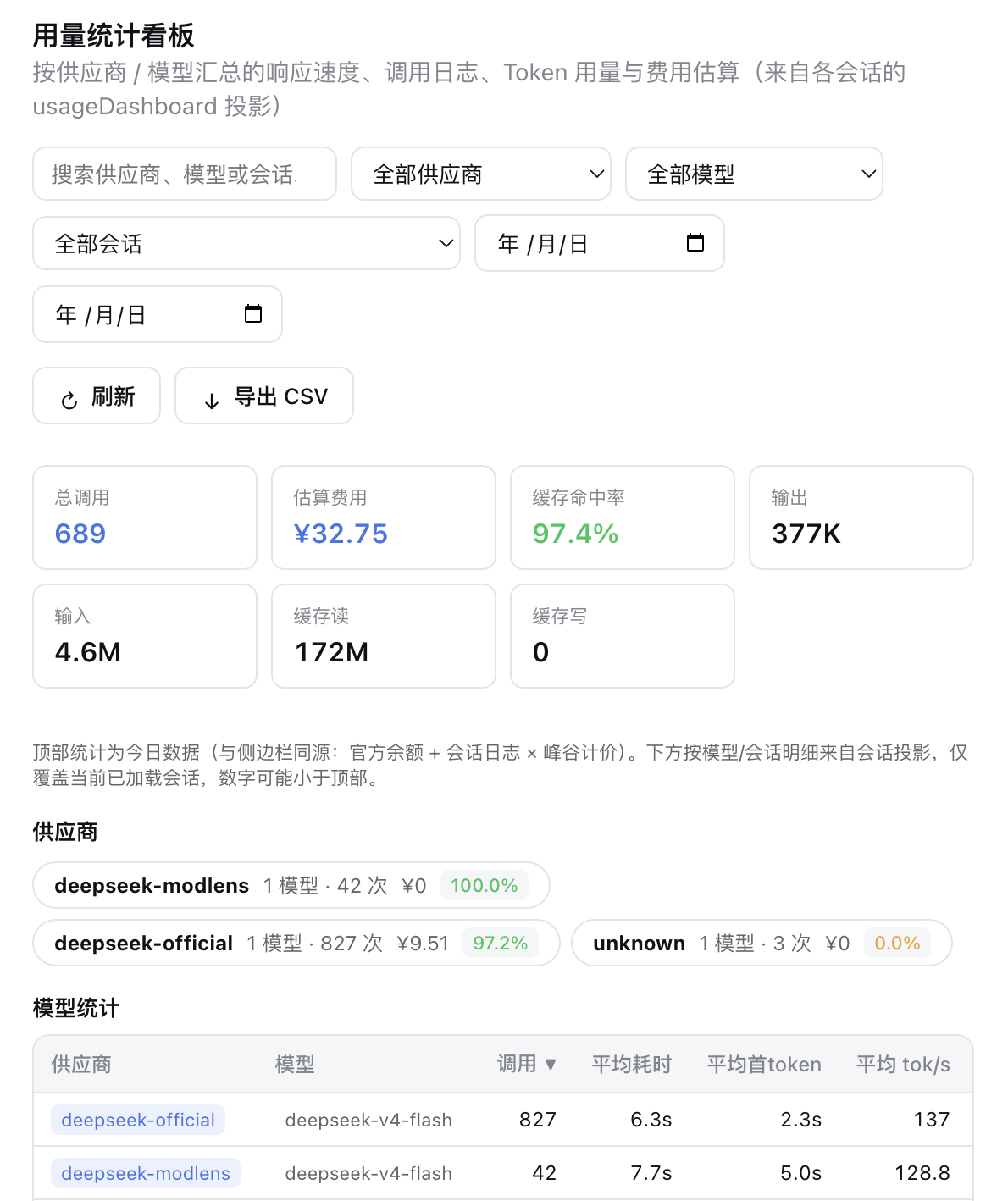
Task: Select the 输出 377K card
Action: pos(861,517)
